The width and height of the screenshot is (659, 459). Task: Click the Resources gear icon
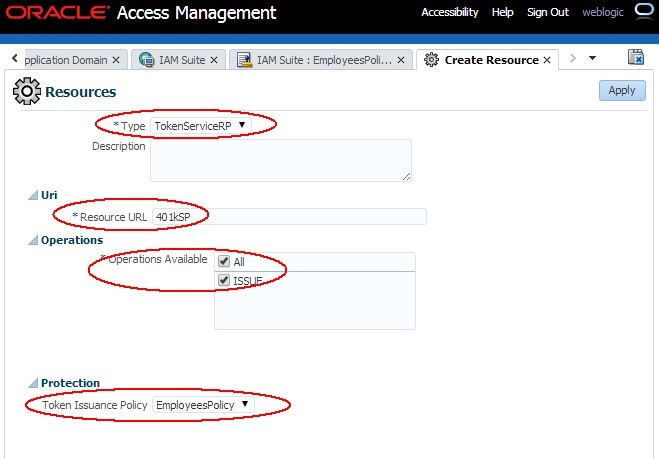pos(27,91)
